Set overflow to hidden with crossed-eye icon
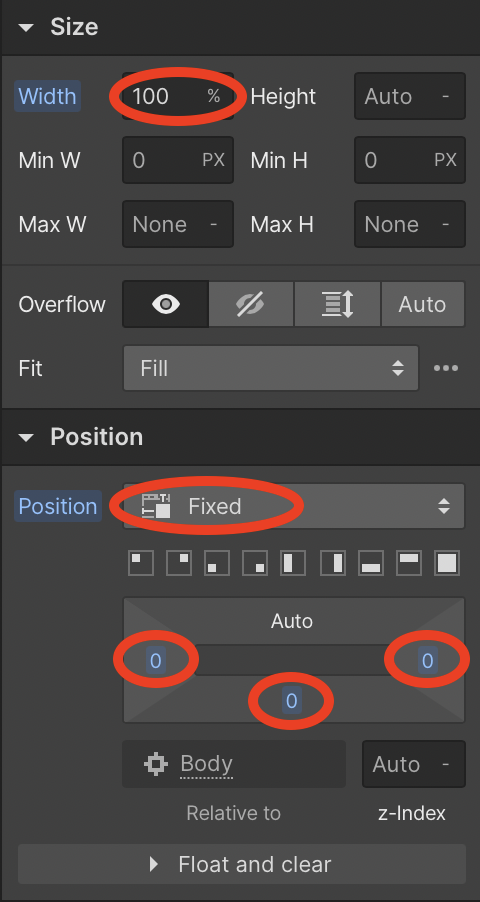The image size is (480, 902). pyautogui.click(x=251, y=304)
